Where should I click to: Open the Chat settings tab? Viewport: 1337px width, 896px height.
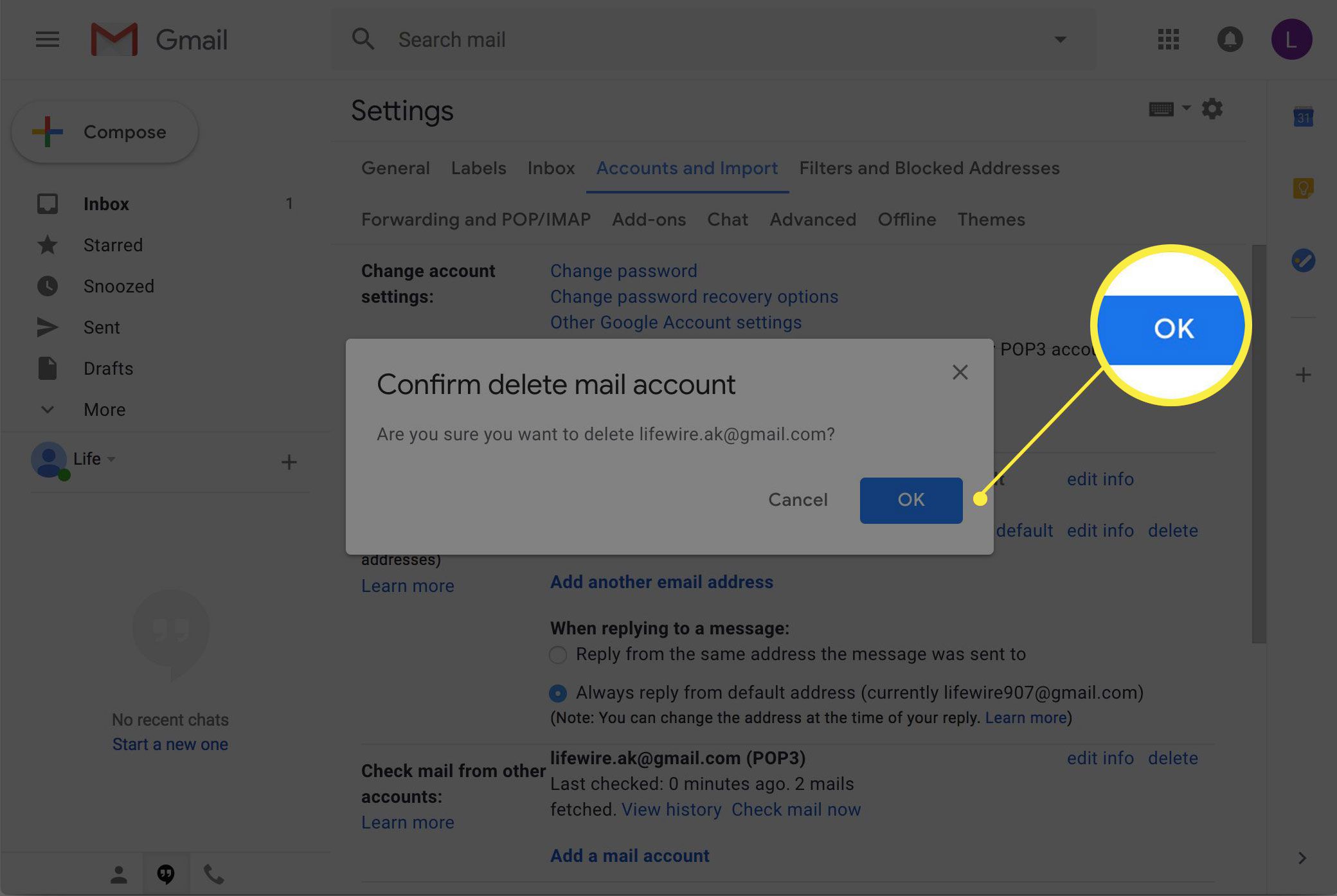coord(728,220)
